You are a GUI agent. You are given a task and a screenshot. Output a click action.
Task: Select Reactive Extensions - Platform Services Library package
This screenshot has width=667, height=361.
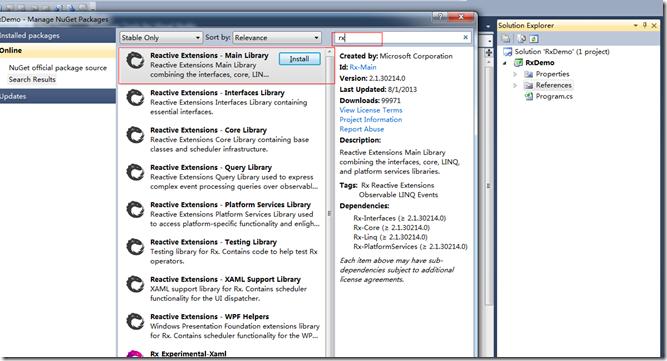coord(222,214)
